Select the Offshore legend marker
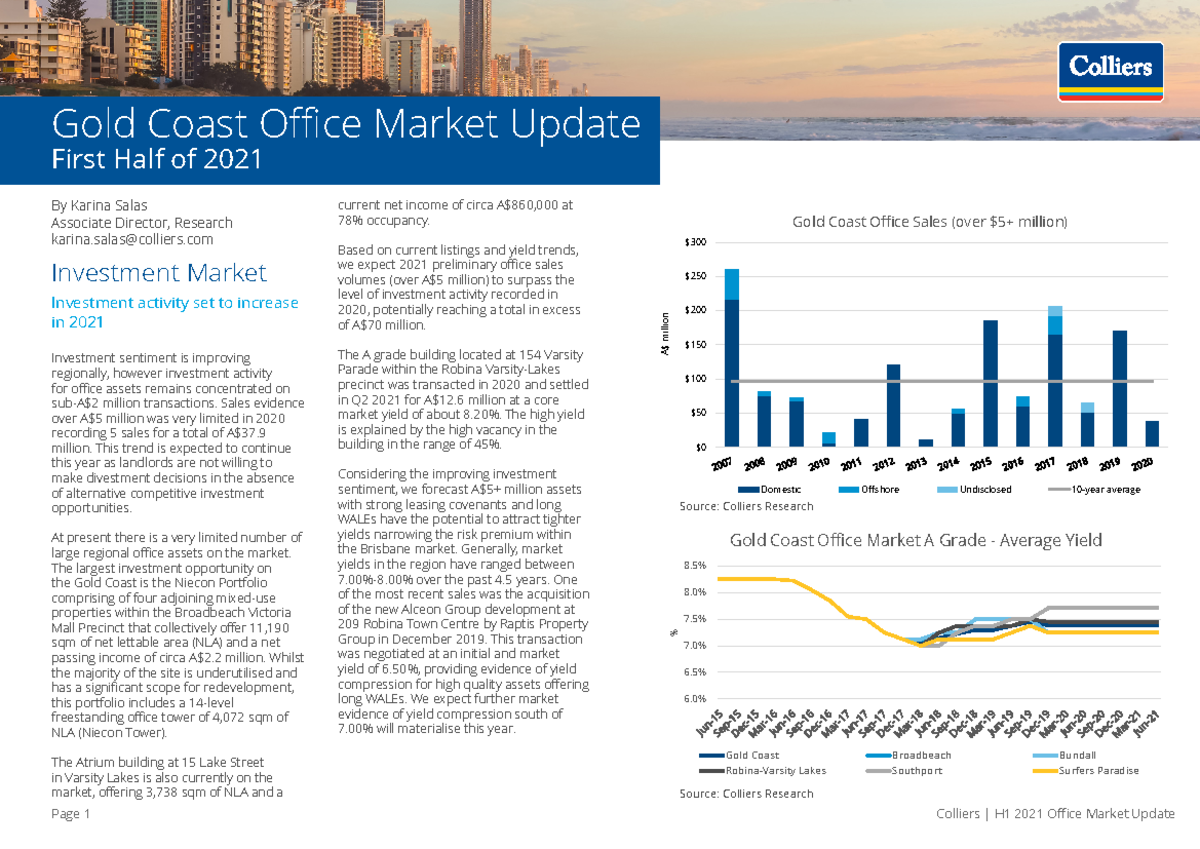The width and height of the screenshot is (1200, 849). [850, 488]
